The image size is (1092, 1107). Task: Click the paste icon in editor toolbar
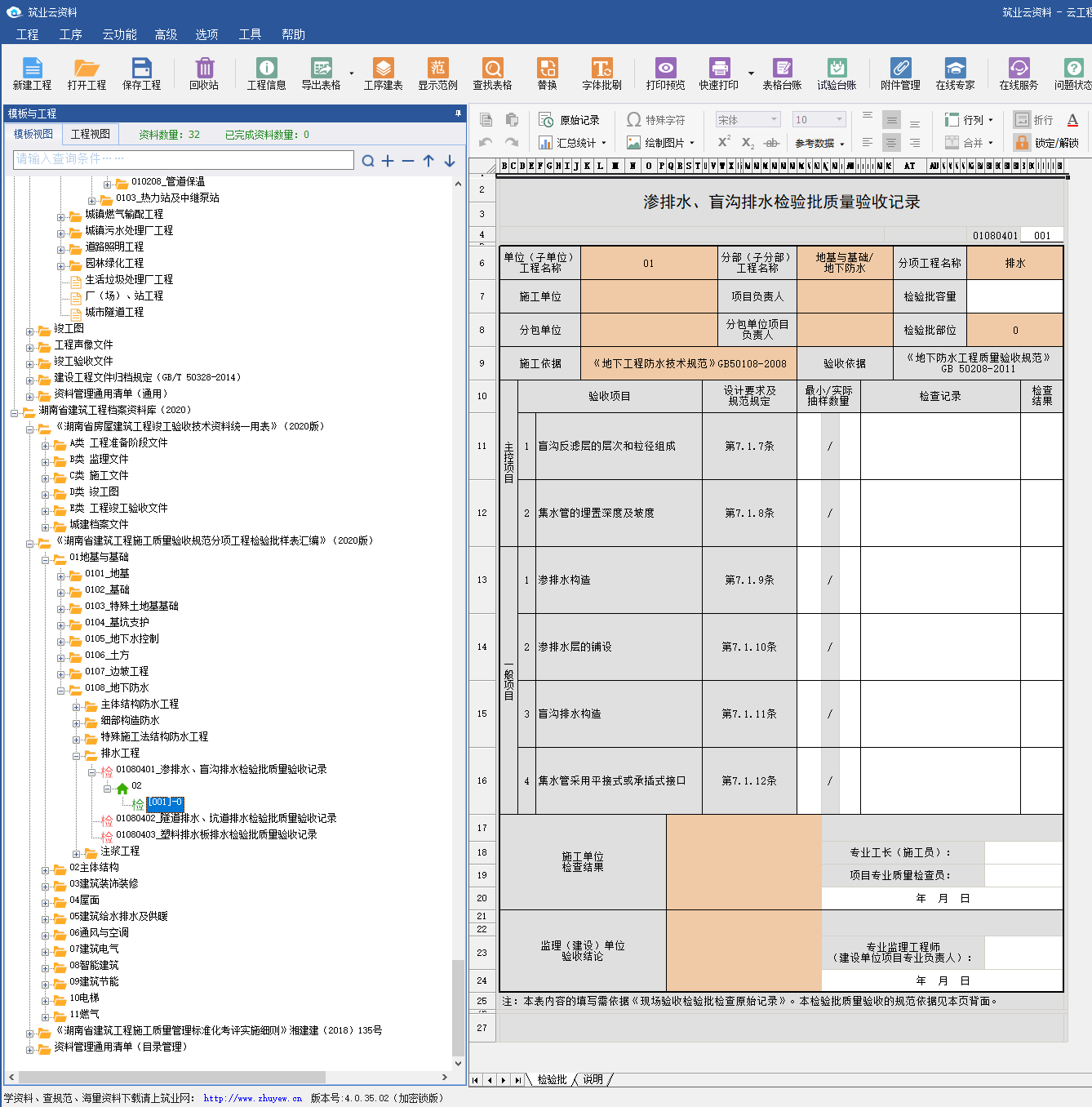coord(512,120)
